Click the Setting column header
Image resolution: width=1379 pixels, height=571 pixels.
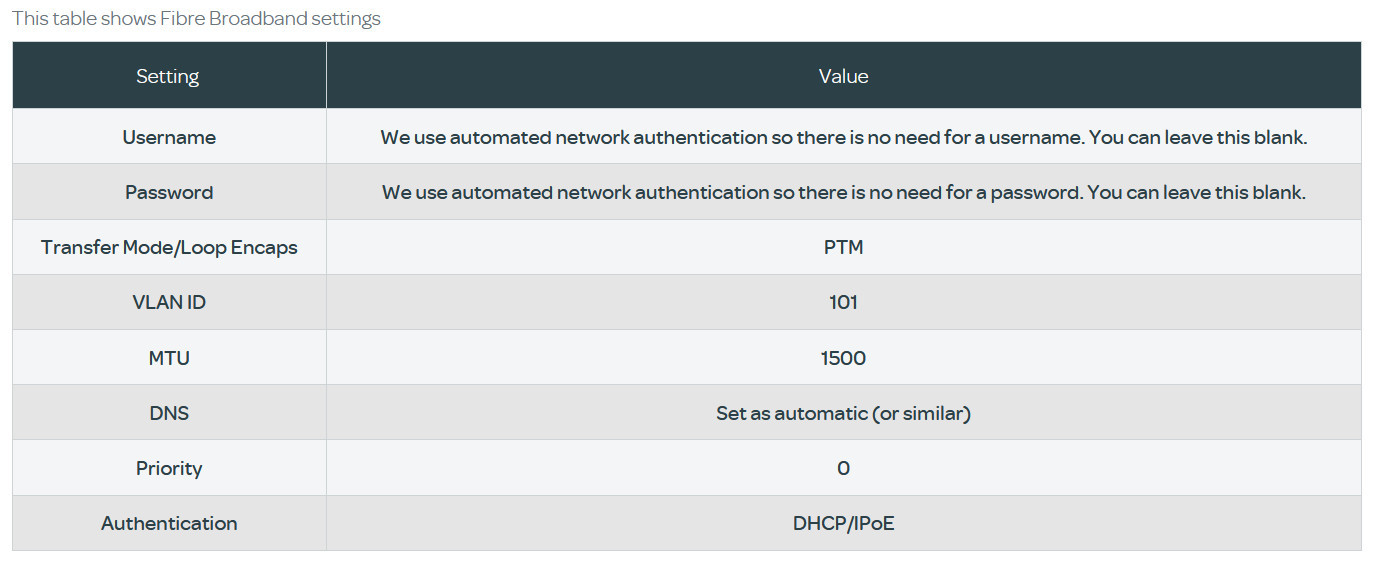pyautogui.click(x=168, y=76)
